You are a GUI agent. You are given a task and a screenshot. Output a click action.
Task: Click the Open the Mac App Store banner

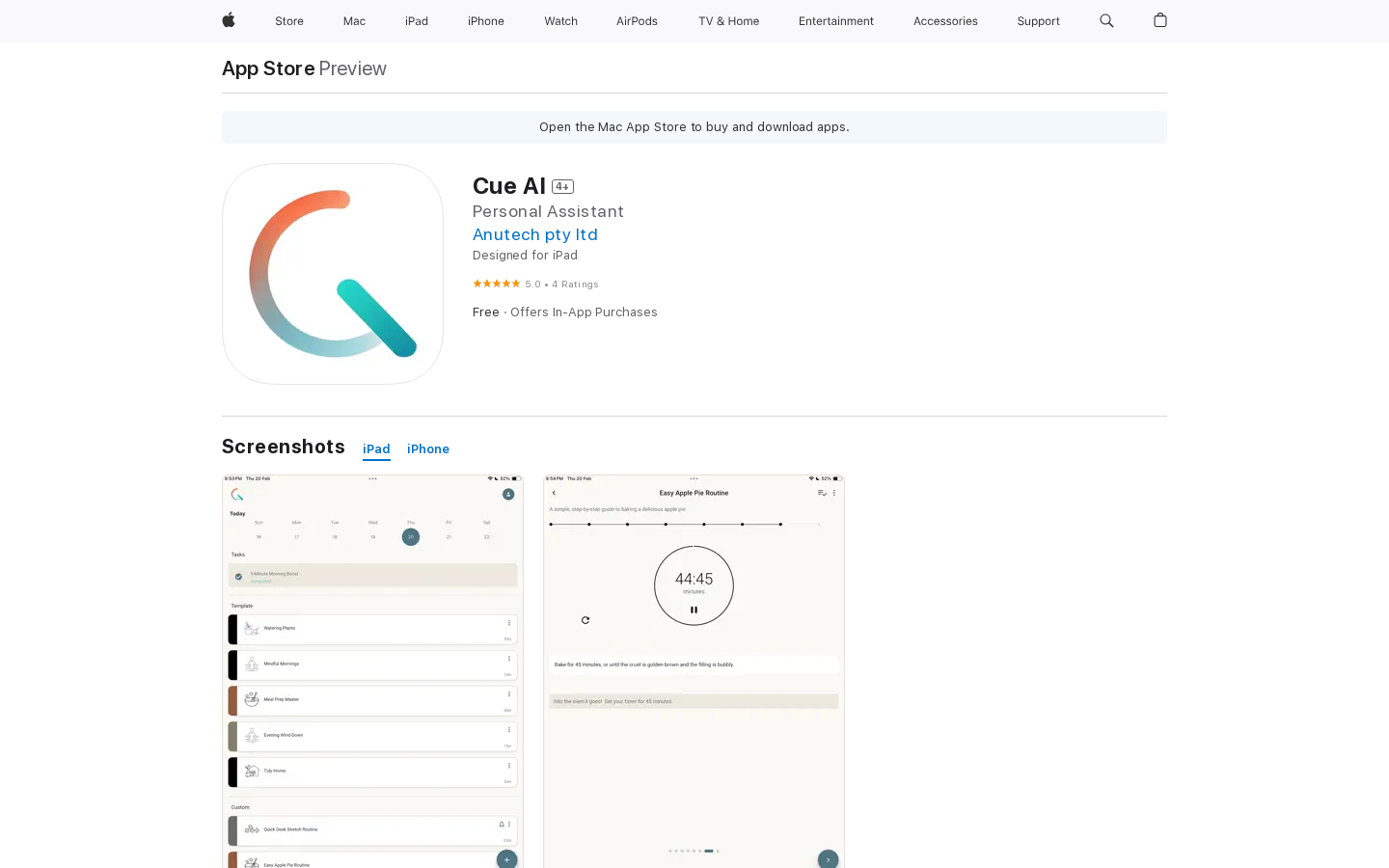pos(694,127)
